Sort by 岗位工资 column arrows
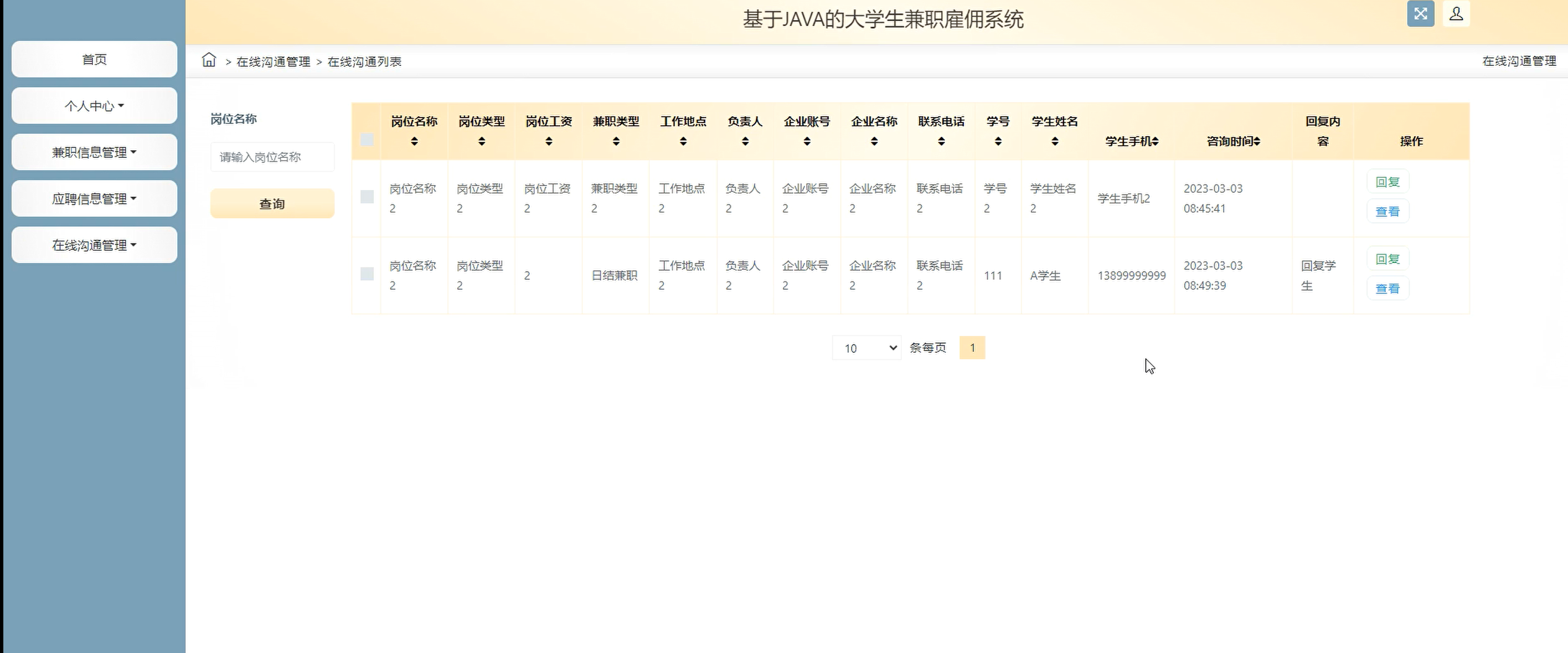The width and height of the screenshot is (1568, 653). pos(549,141)
